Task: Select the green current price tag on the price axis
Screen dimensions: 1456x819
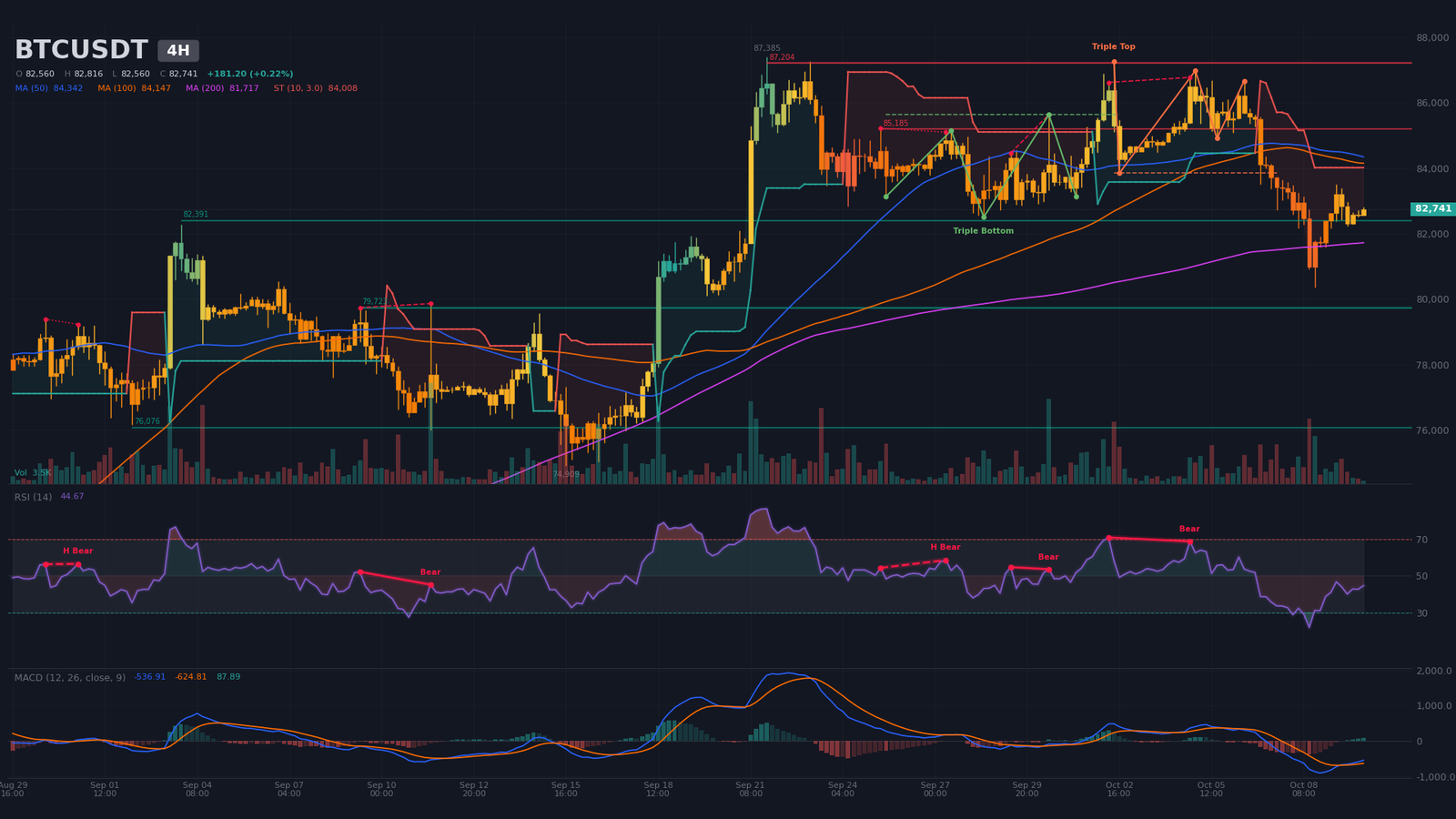Action: click(1433, 209)
